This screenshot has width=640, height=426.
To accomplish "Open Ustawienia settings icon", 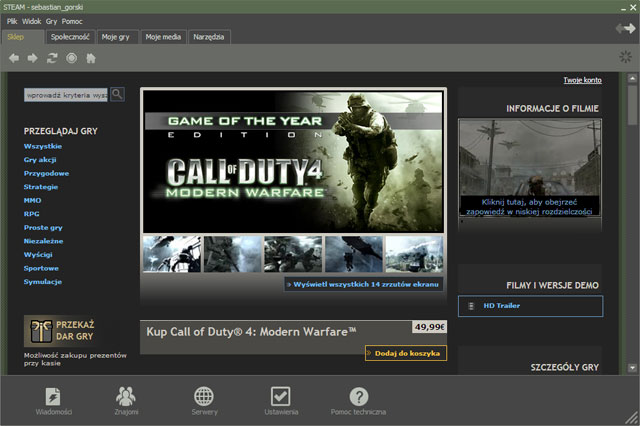I will 280,396.
